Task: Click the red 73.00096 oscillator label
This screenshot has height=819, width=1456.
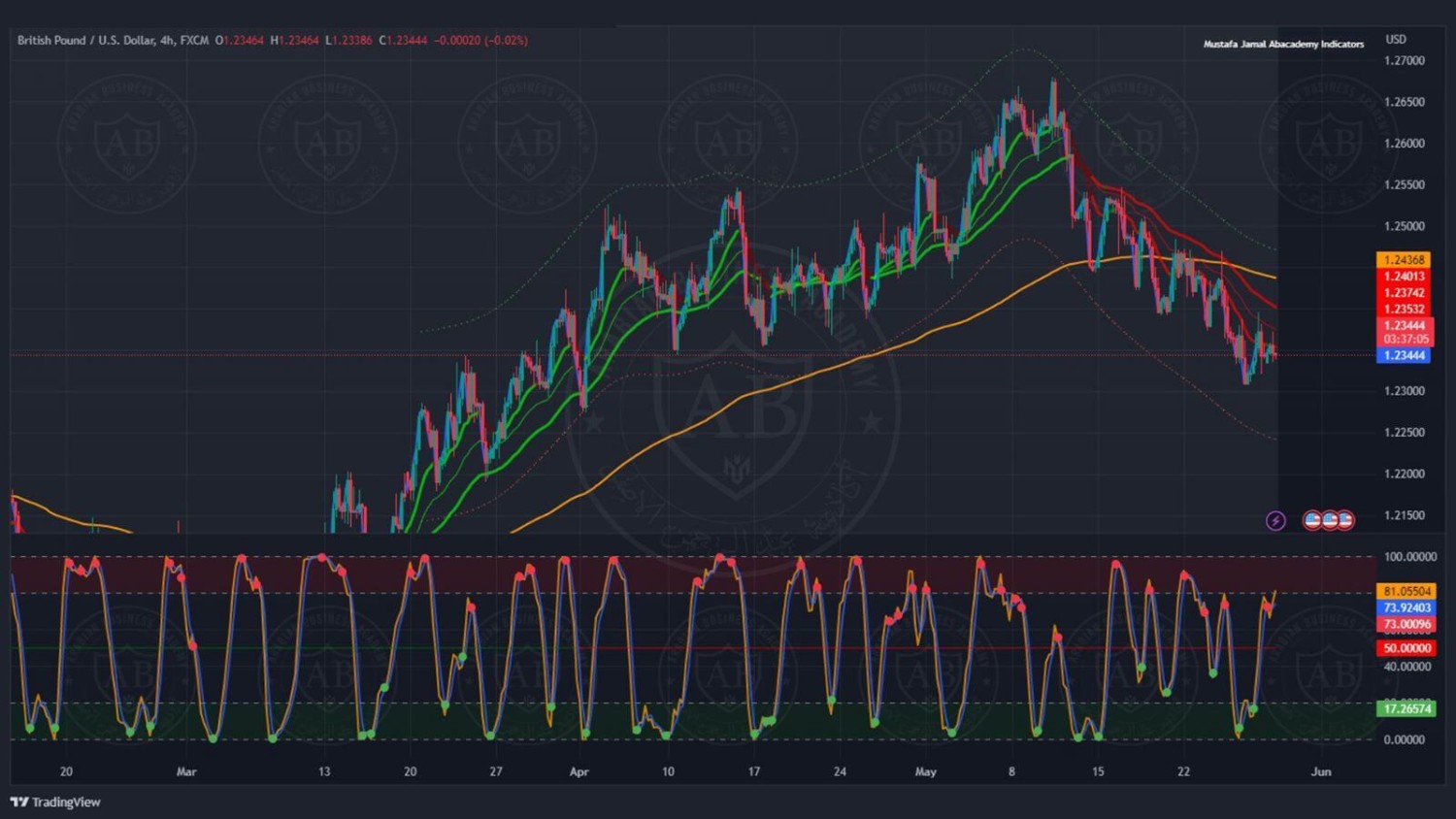Action: coord(1406,624)
